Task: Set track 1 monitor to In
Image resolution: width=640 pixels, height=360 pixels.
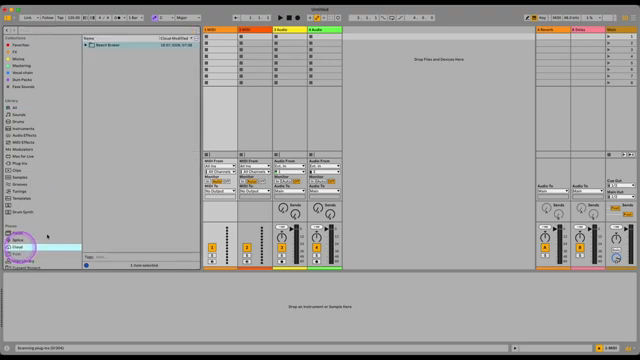Action: click(208, 181)
